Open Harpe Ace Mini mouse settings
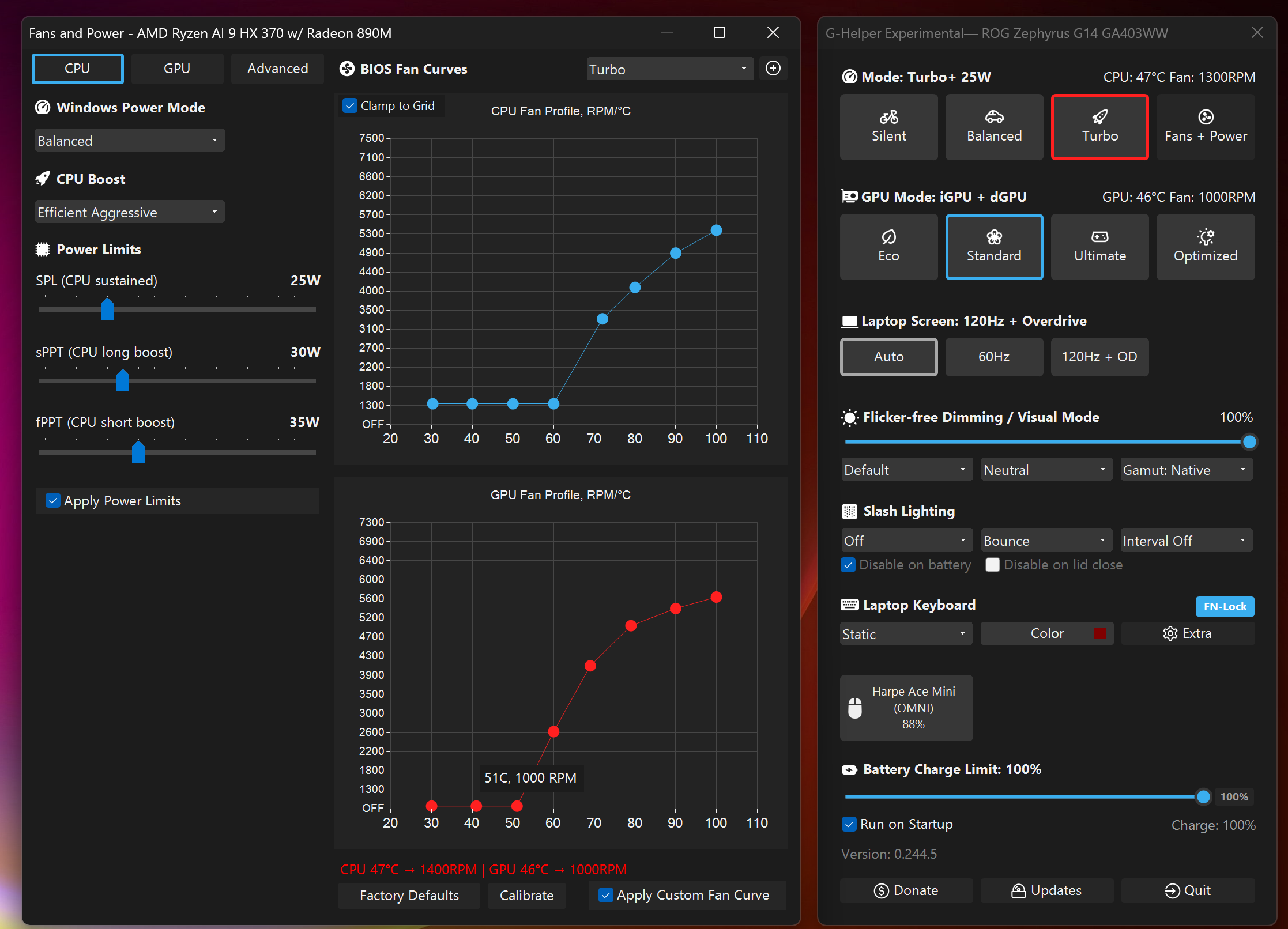 [x=906, y=708]
